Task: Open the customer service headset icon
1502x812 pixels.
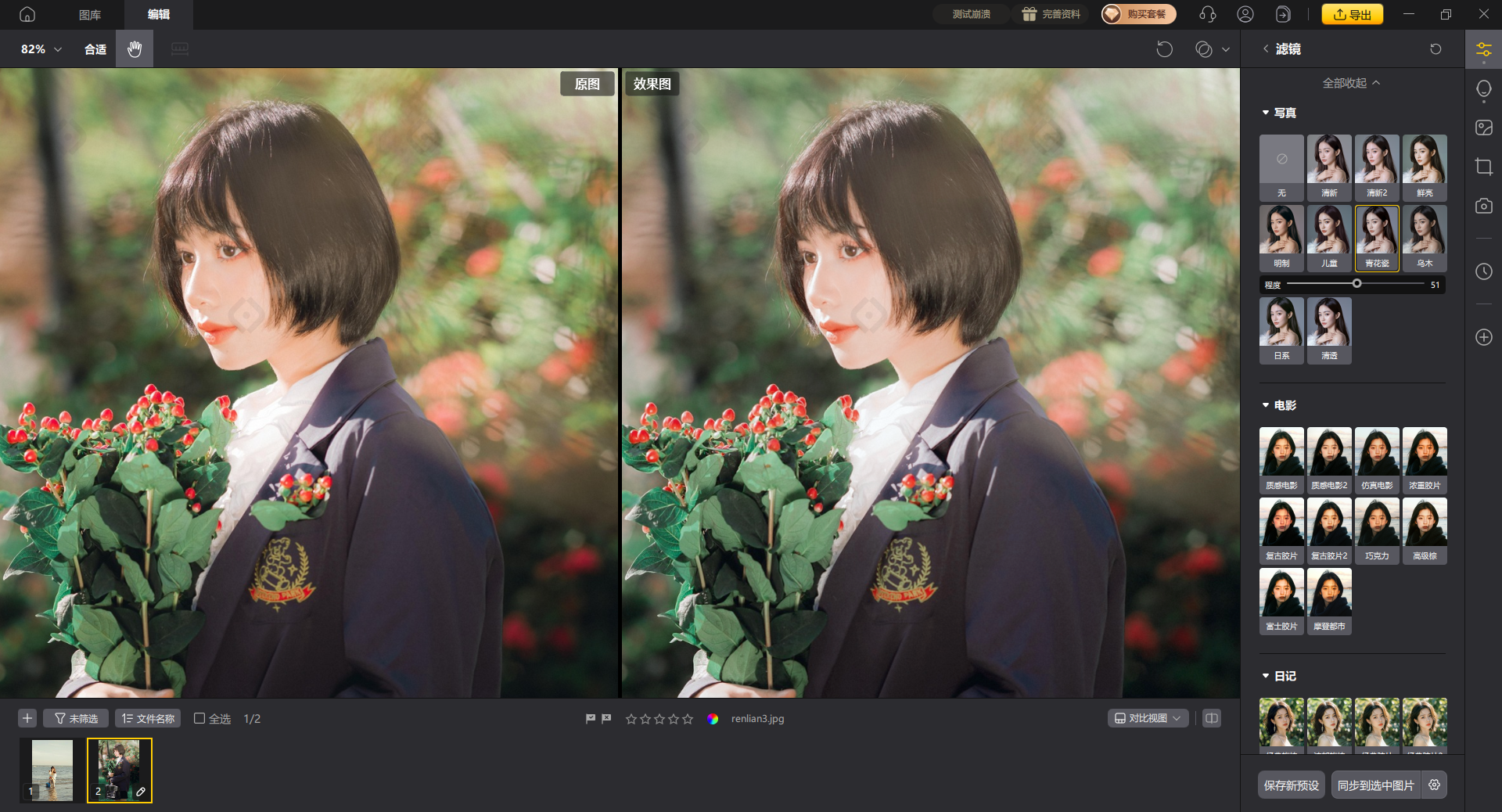Action: [1207, 14]
